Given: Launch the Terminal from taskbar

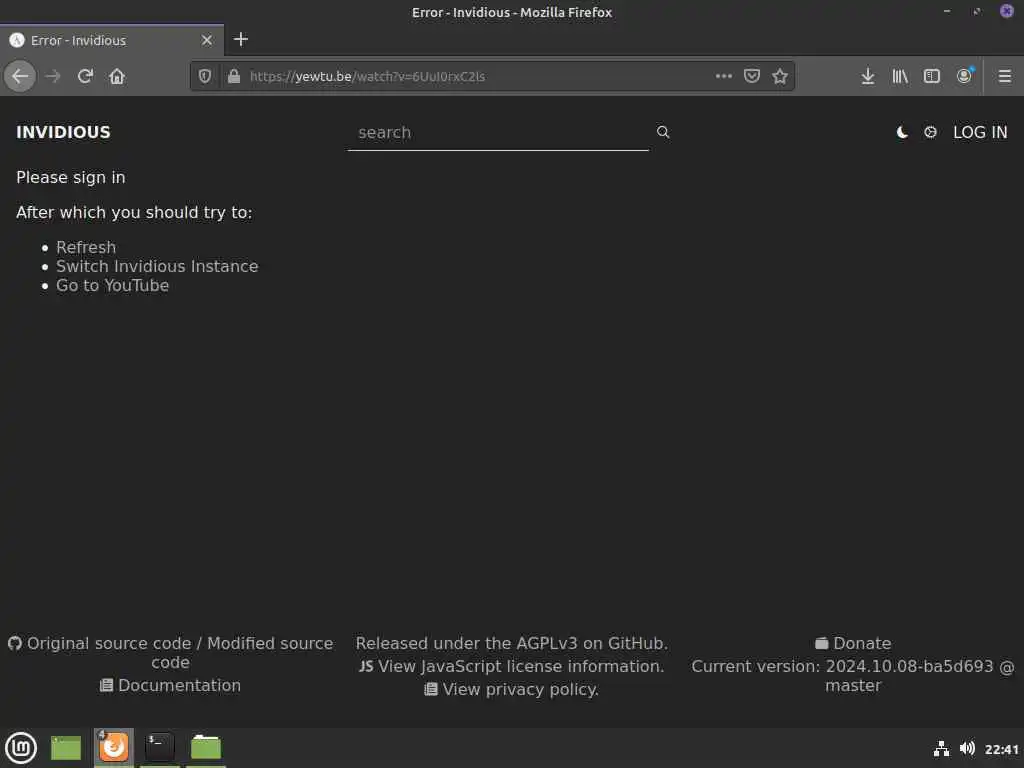Looking at the screenshot, I should [159, 748].
